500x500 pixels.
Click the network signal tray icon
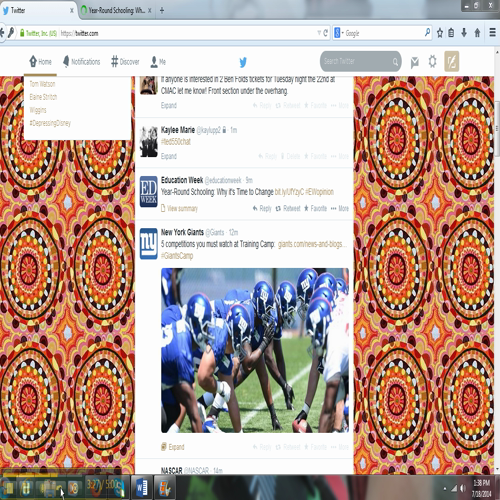(454, 489)
